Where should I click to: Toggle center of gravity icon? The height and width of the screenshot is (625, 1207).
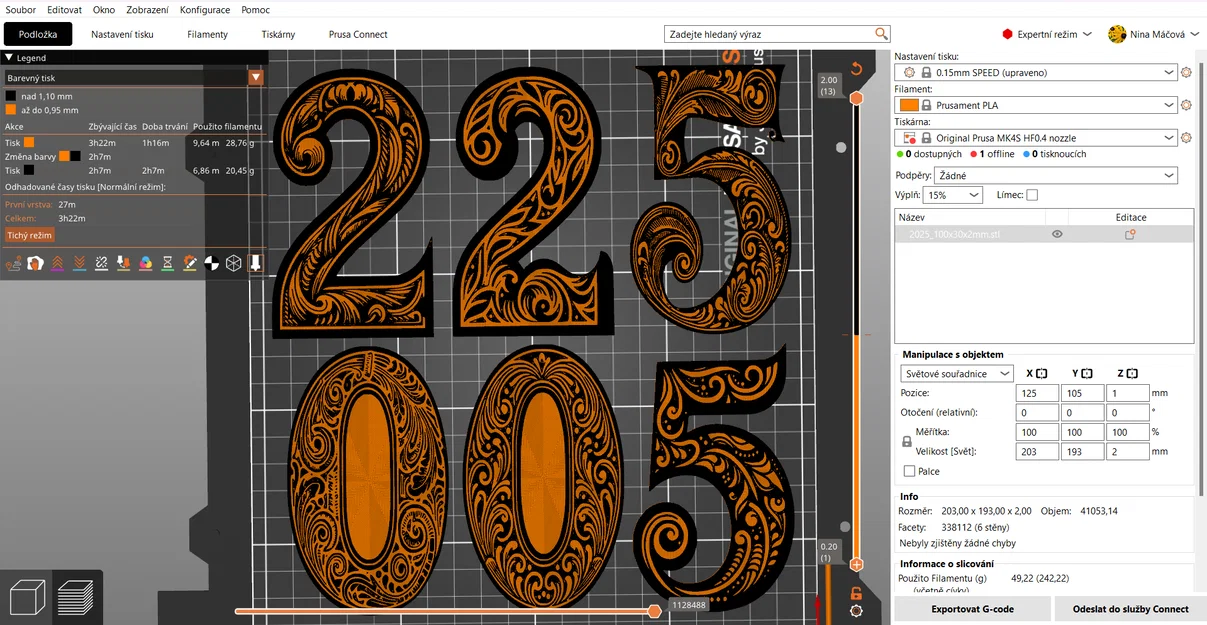(211, 263)
